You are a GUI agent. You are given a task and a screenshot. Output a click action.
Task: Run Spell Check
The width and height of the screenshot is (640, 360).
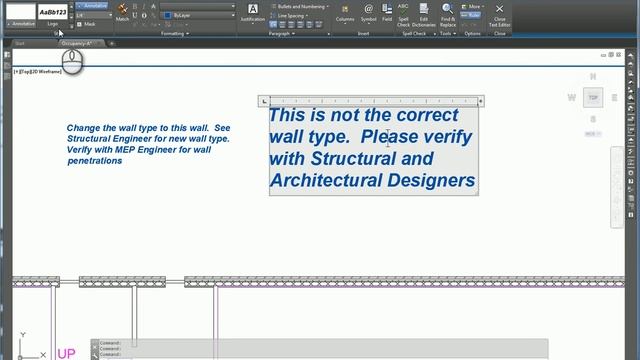(x=403, y=15)
